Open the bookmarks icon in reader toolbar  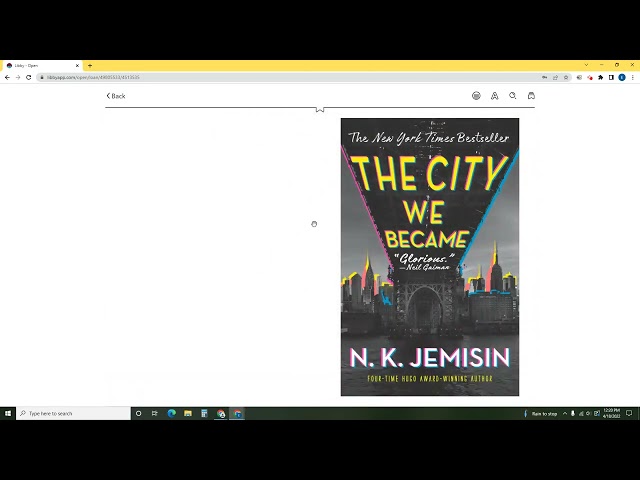coord(531,96)
